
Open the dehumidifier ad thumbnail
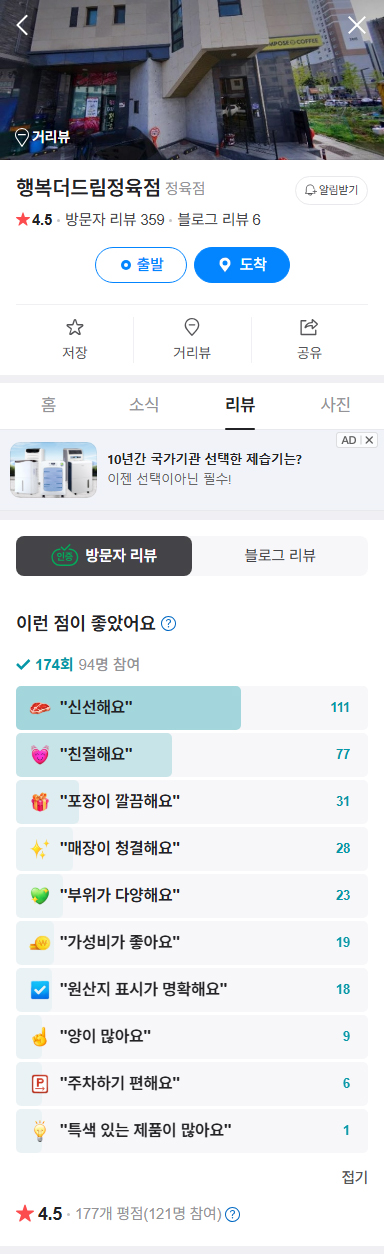click(x=53, y=470)
